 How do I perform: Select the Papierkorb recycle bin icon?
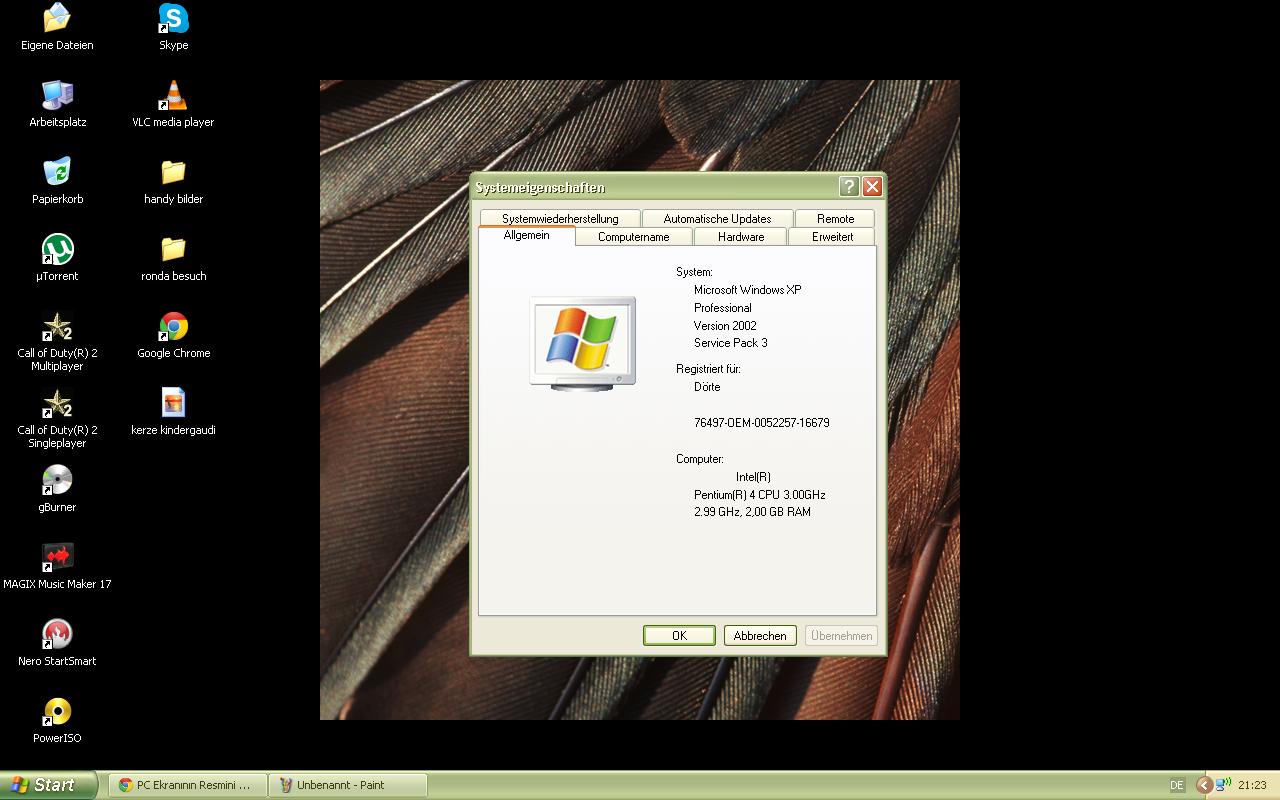click(x=57, y=181)
